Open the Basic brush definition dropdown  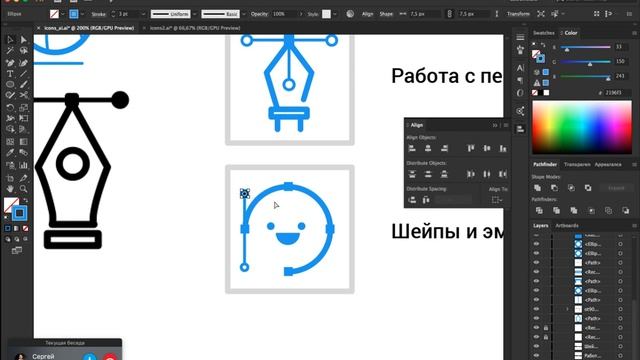point(244,14)
